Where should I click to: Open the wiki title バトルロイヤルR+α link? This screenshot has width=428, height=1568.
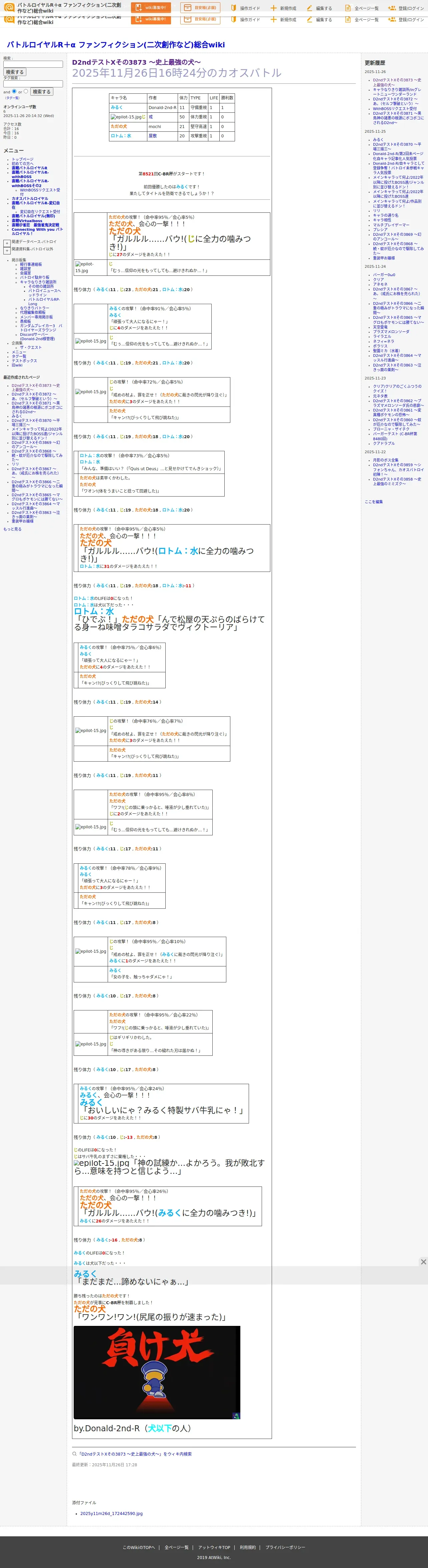[116, 44]
